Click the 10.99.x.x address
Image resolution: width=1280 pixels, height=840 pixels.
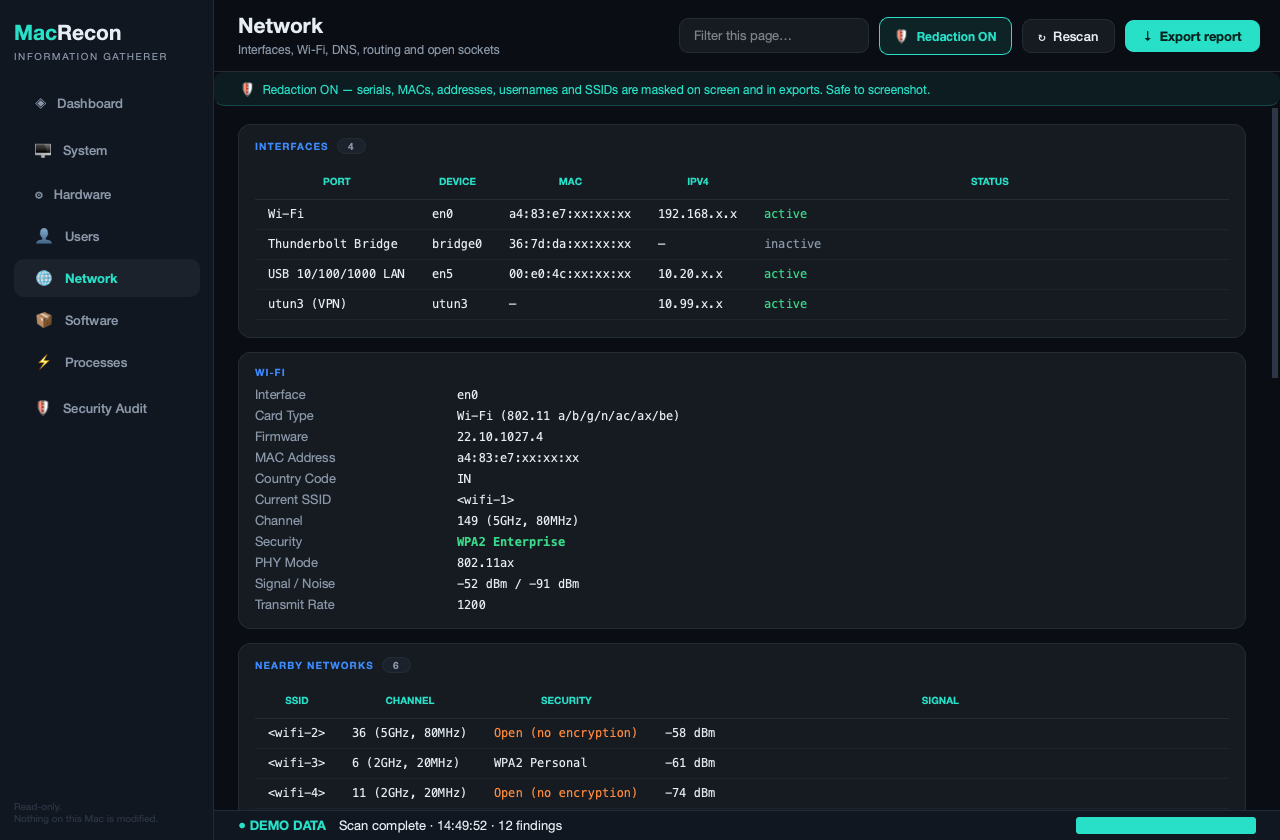pos(690,304)
